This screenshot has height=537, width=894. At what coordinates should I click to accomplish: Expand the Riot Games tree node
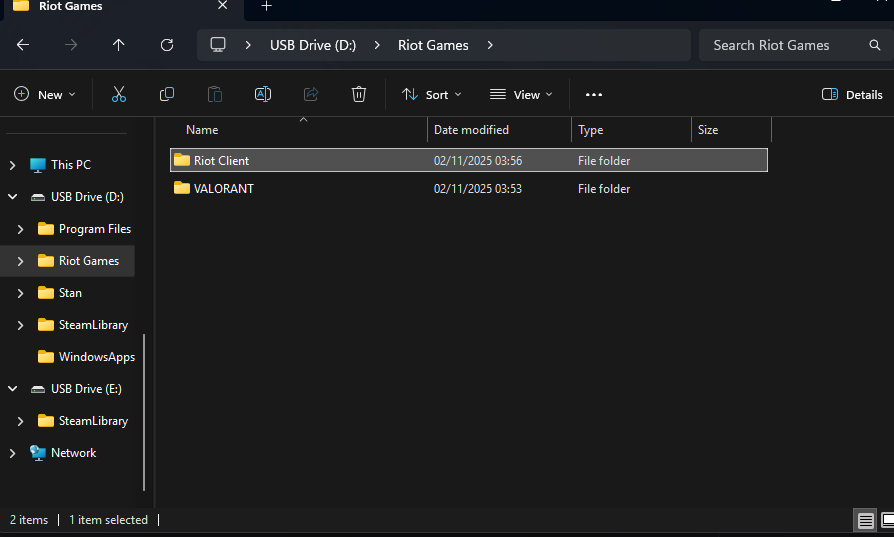[x=21, y=261]
